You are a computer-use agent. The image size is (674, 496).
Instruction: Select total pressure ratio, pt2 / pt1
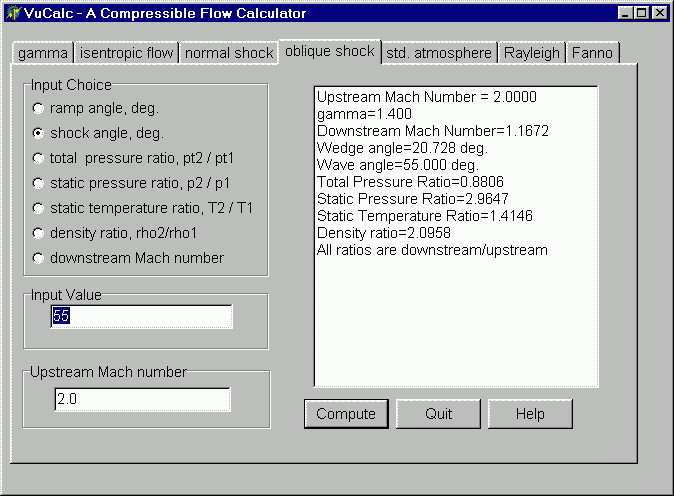point(133,158)
